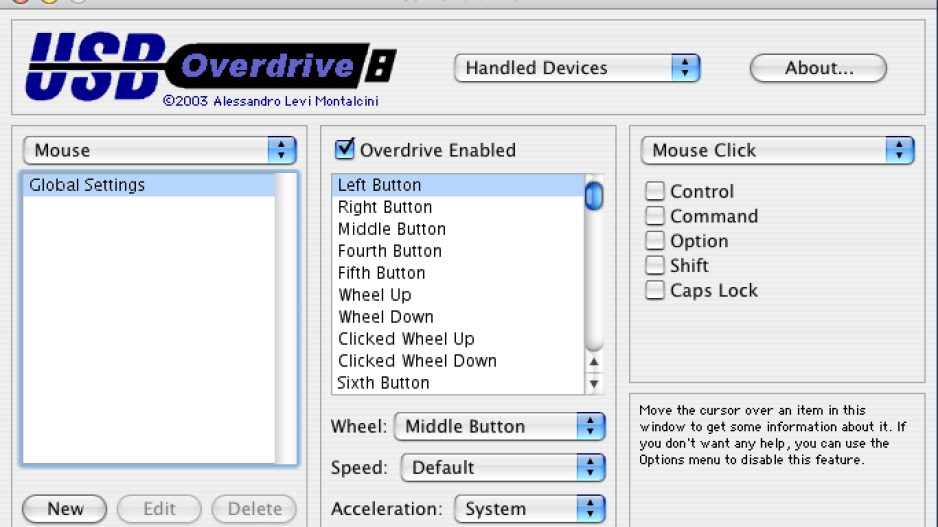Select Clicked Wheel Up in the list
938x527 pixels.
pyautogui.click(x=458, y=339)
